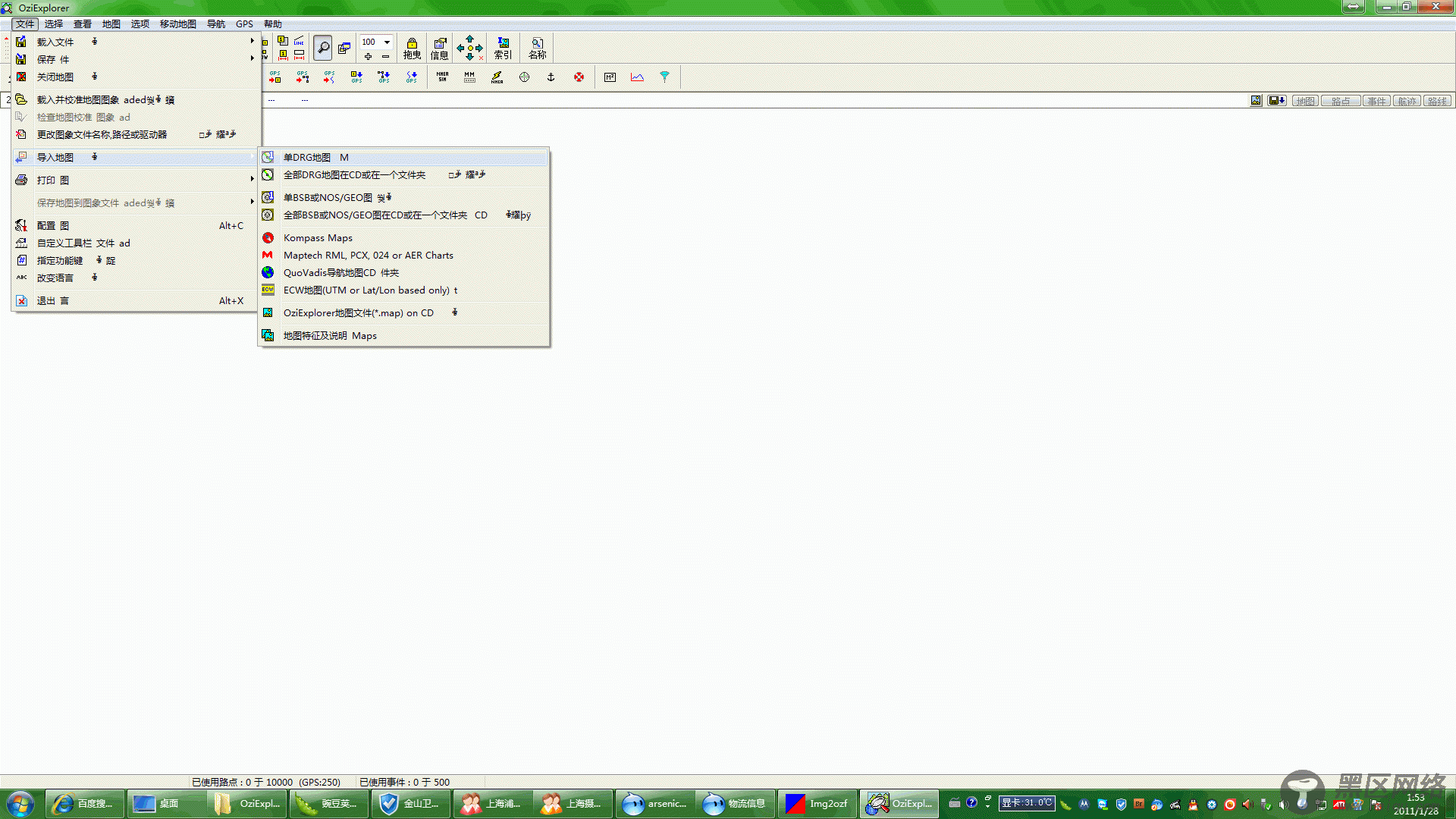The image size is (1456, 819).
Task: Open the 选择 menu in menu bar
Action: coord(54,24)
